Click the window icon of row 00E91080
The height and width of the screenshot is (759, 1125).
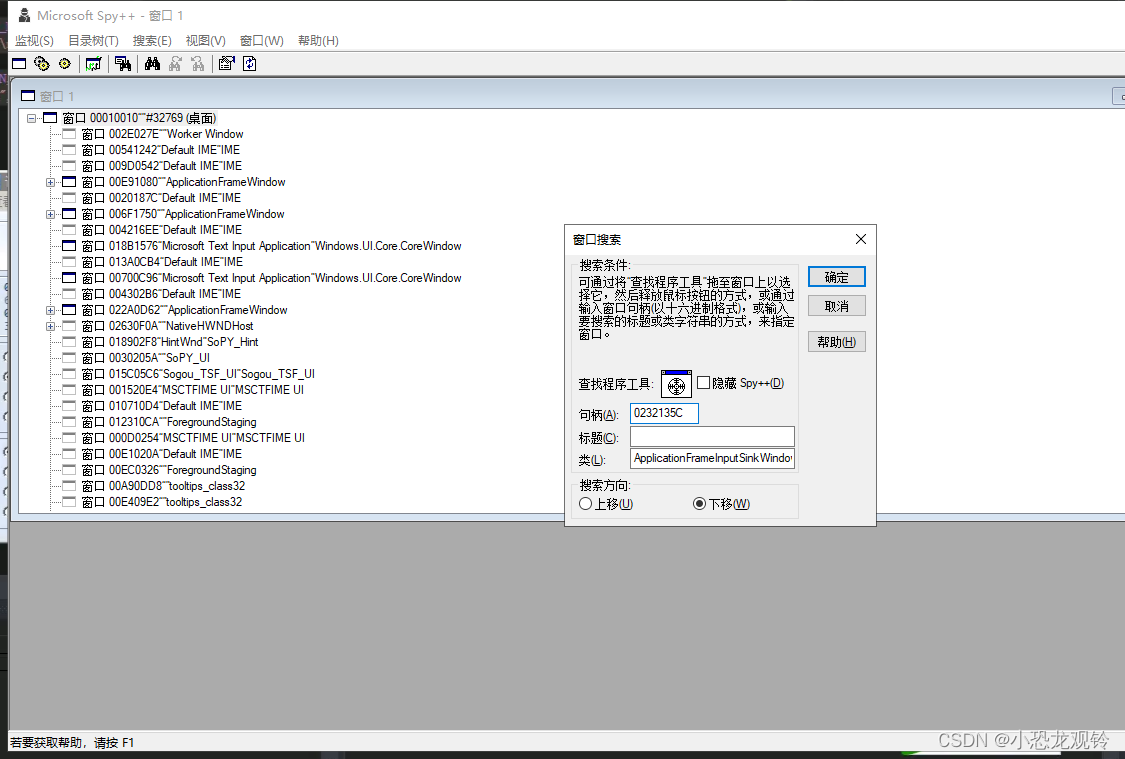coord(69,182)
